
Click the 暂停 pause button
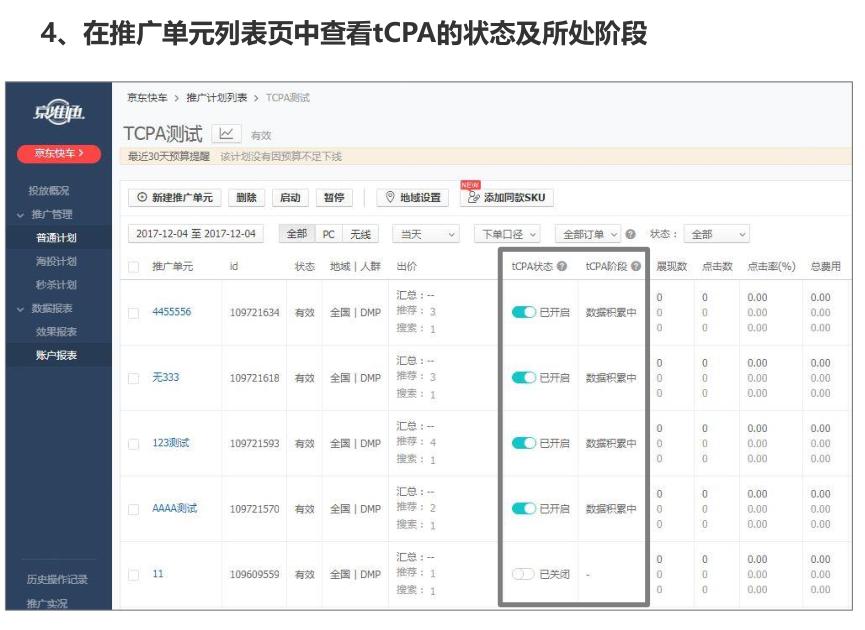[333, 197]
